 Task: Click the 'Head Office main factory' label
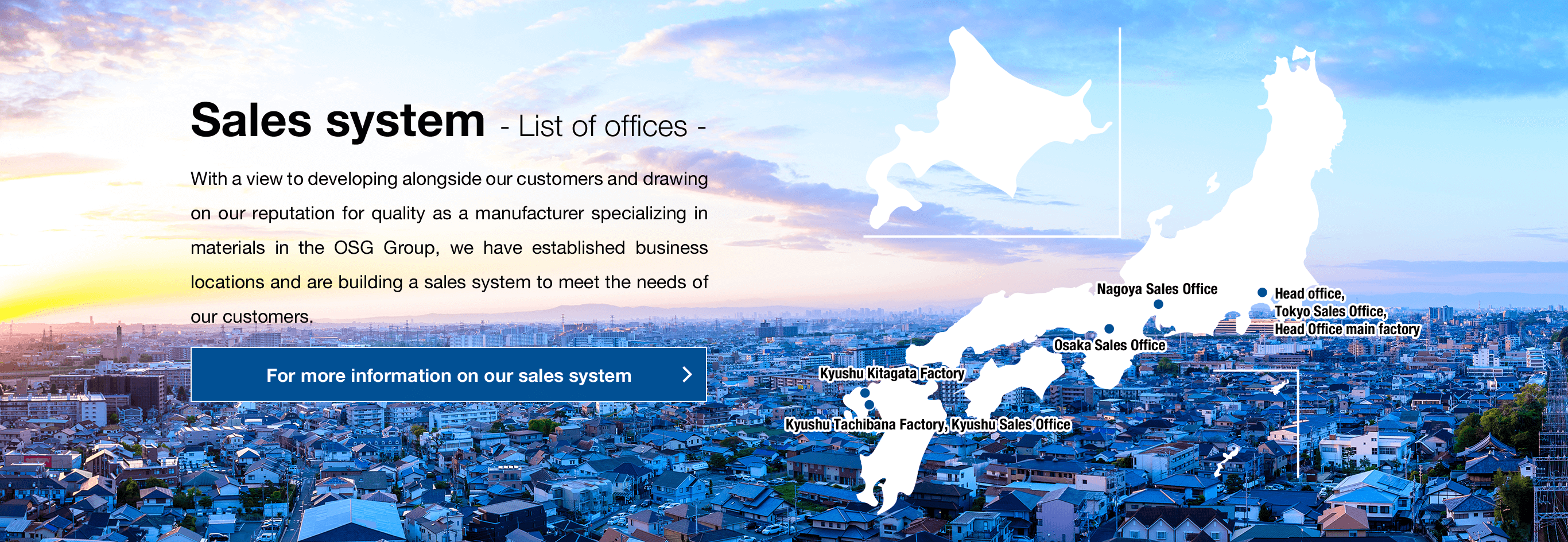pos(1348,329)
